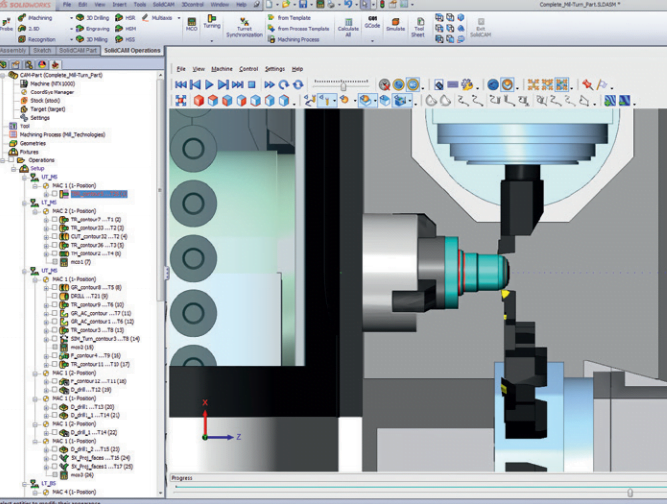Screen dimensions: 667x504
Task: Tick checkbox for 5X_Proj_faces ...T16 (24)
Action: pos(54,458)
